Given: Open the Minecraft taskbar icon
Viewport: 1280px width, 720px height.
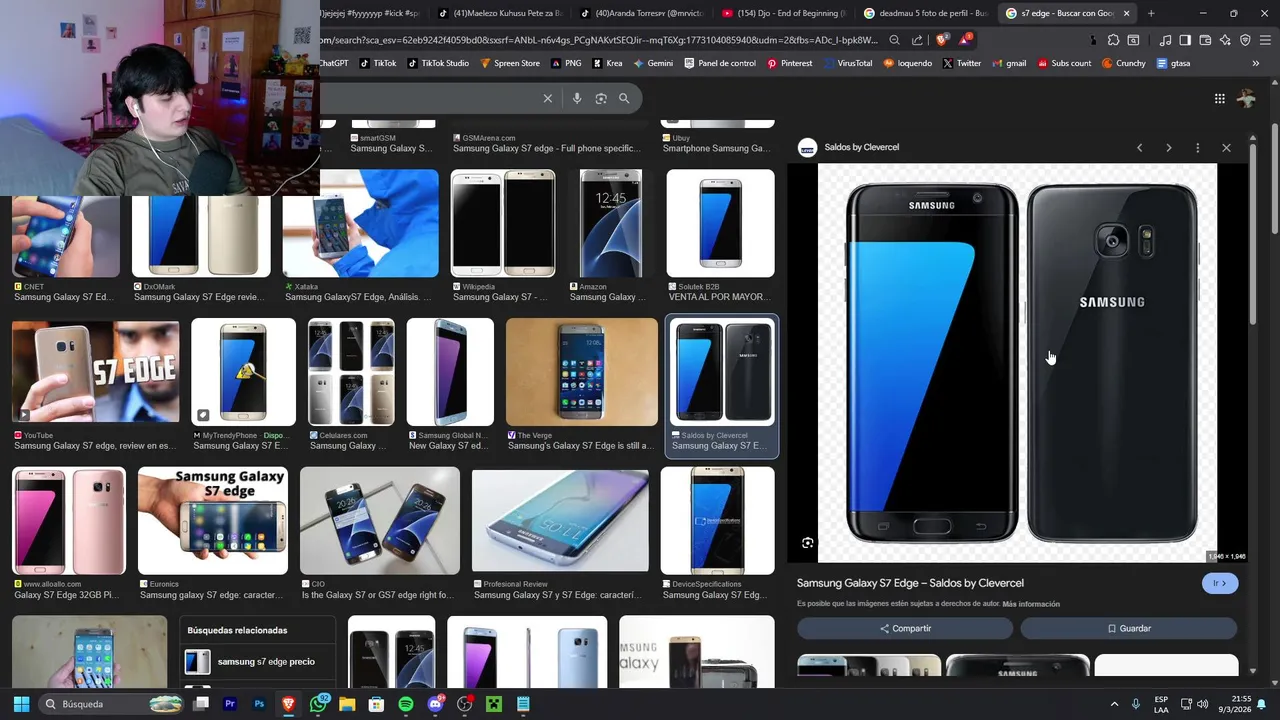Looking at the screenshot, I should click(x=494, y=704).
